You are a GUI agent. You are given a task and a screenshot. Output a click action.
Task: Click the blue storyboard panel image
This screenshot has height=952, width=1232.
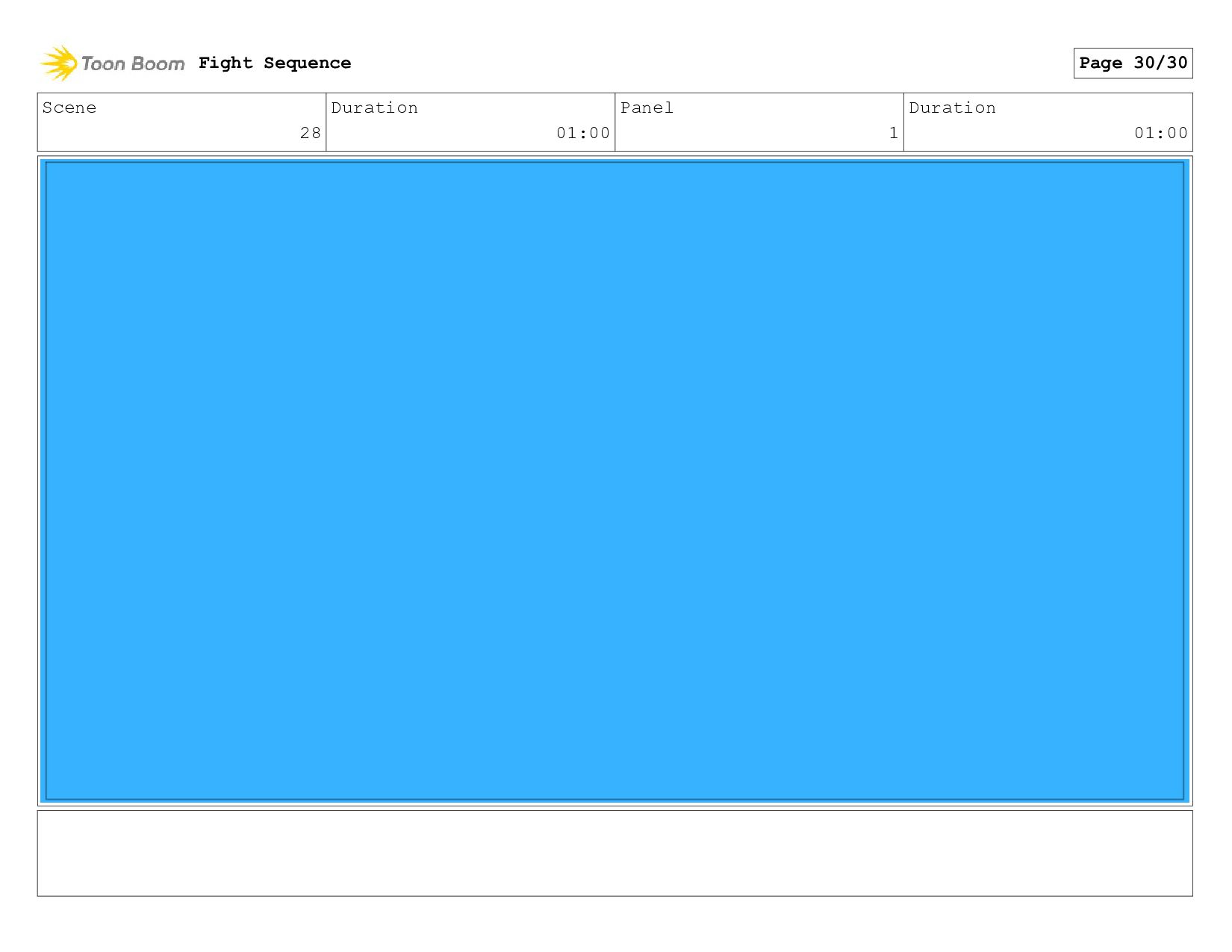(615, 481)
